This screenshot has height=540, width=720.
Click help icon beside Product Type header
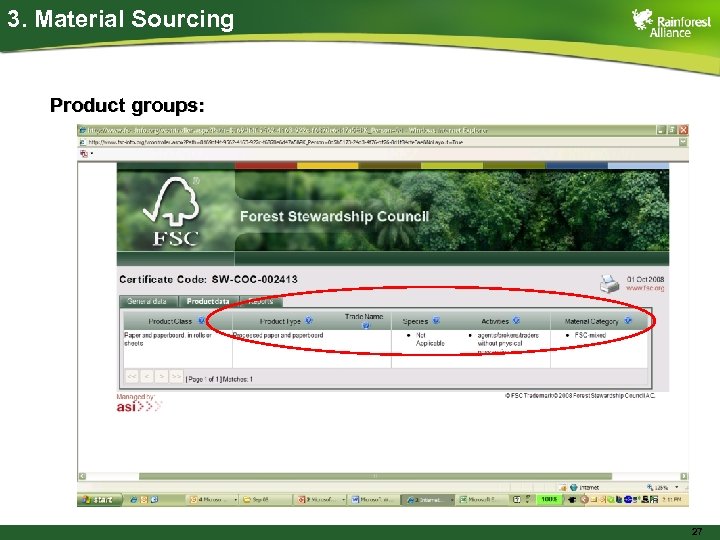point(309,321)
